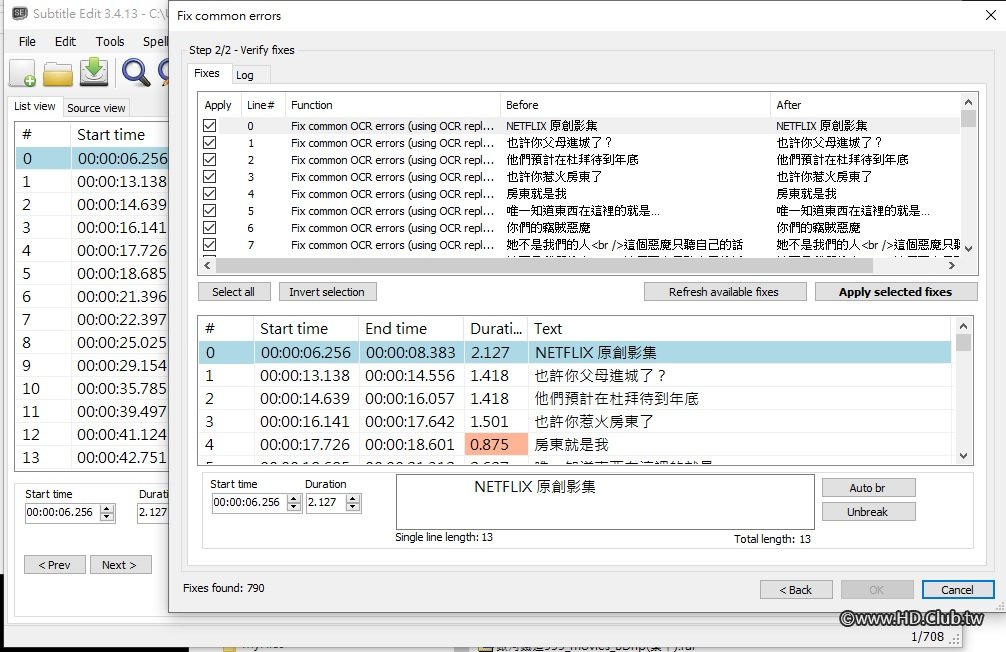Open the File menu

point(28,42)
